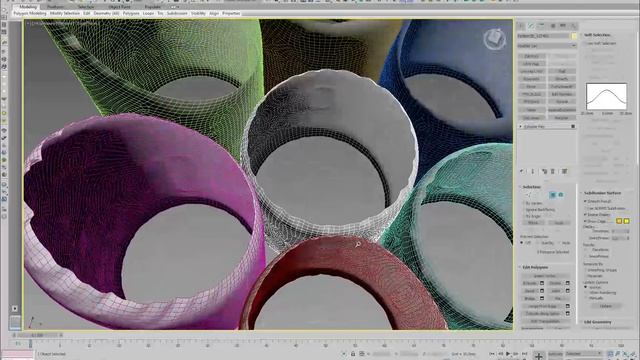Switch to the Selection ribbon tab
Viewport: 640px width, 360px height.
(x=86, y=7)
